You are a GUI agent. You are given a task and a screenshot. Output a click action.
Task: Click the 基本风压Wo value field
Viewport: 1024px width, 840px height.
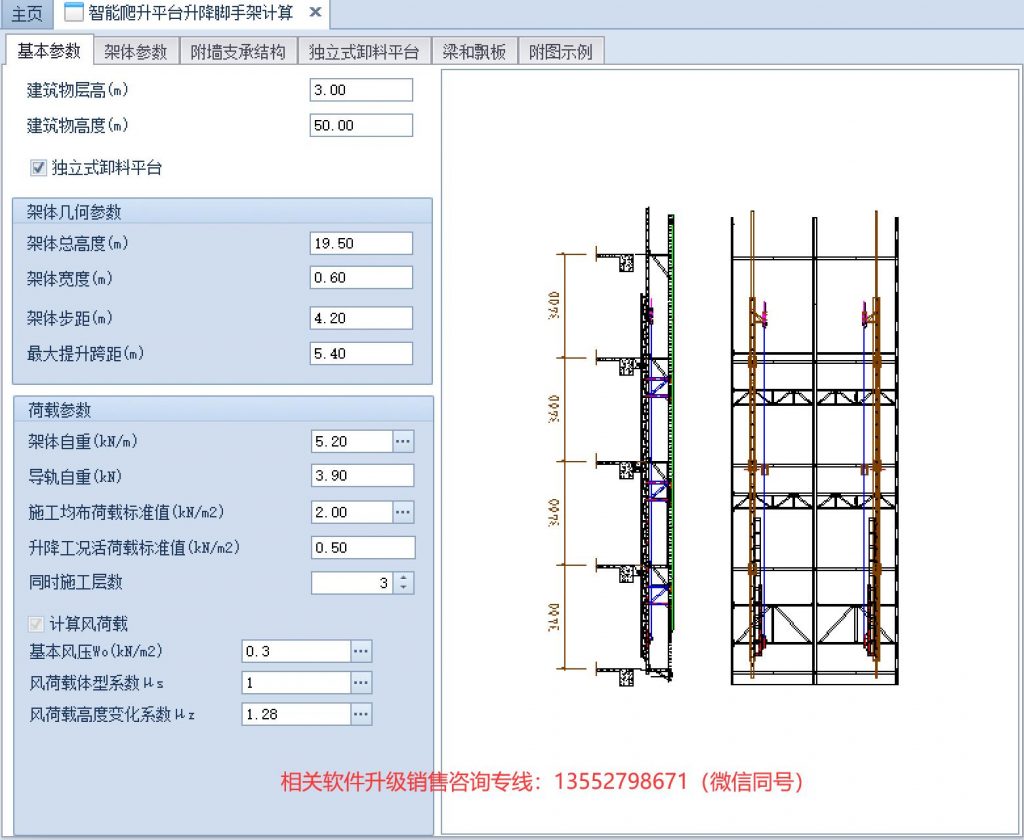pyautogui.click(x=296, y=651)
